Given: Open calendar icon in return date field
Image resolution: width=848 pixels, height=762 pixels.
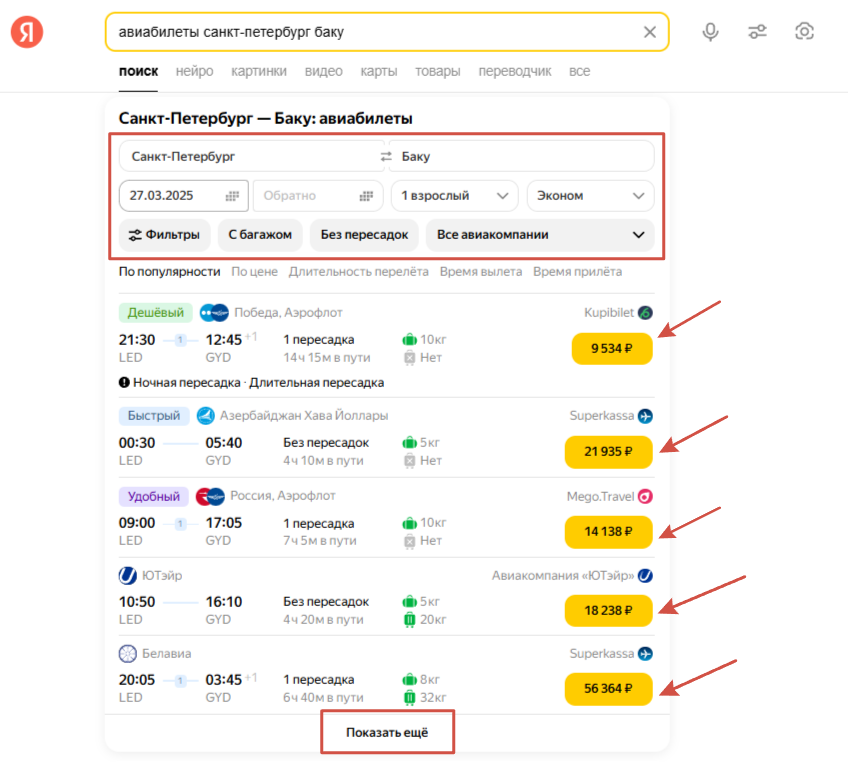Looking at the screenshot, I should click(x=367, y=196).
